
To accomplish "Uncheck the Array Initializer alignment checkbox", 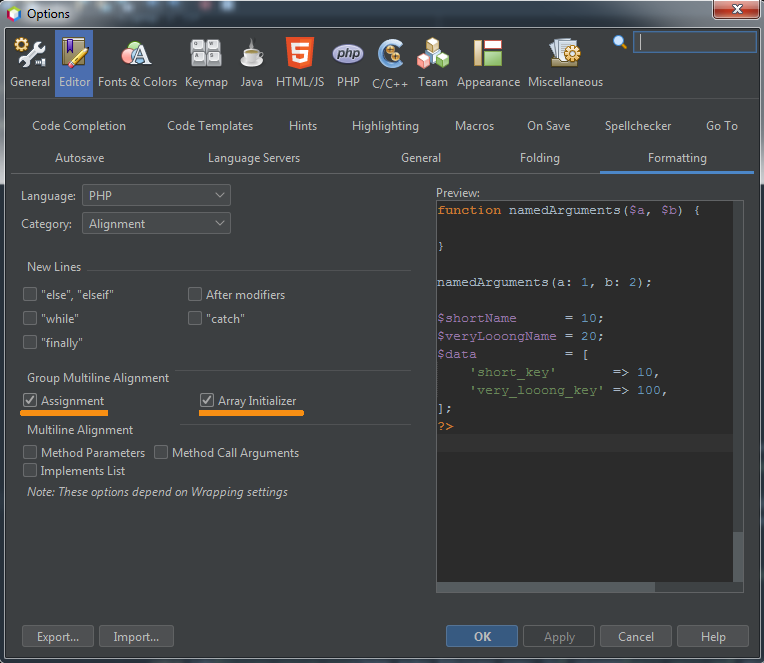I will (x=207, y=400).
